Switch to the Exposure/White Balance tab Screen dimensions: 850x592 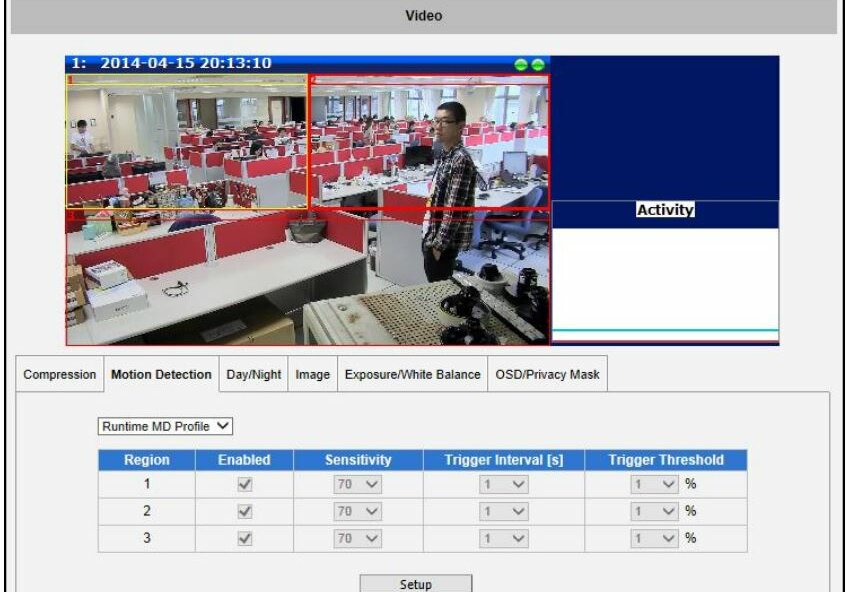click(413, 374)
